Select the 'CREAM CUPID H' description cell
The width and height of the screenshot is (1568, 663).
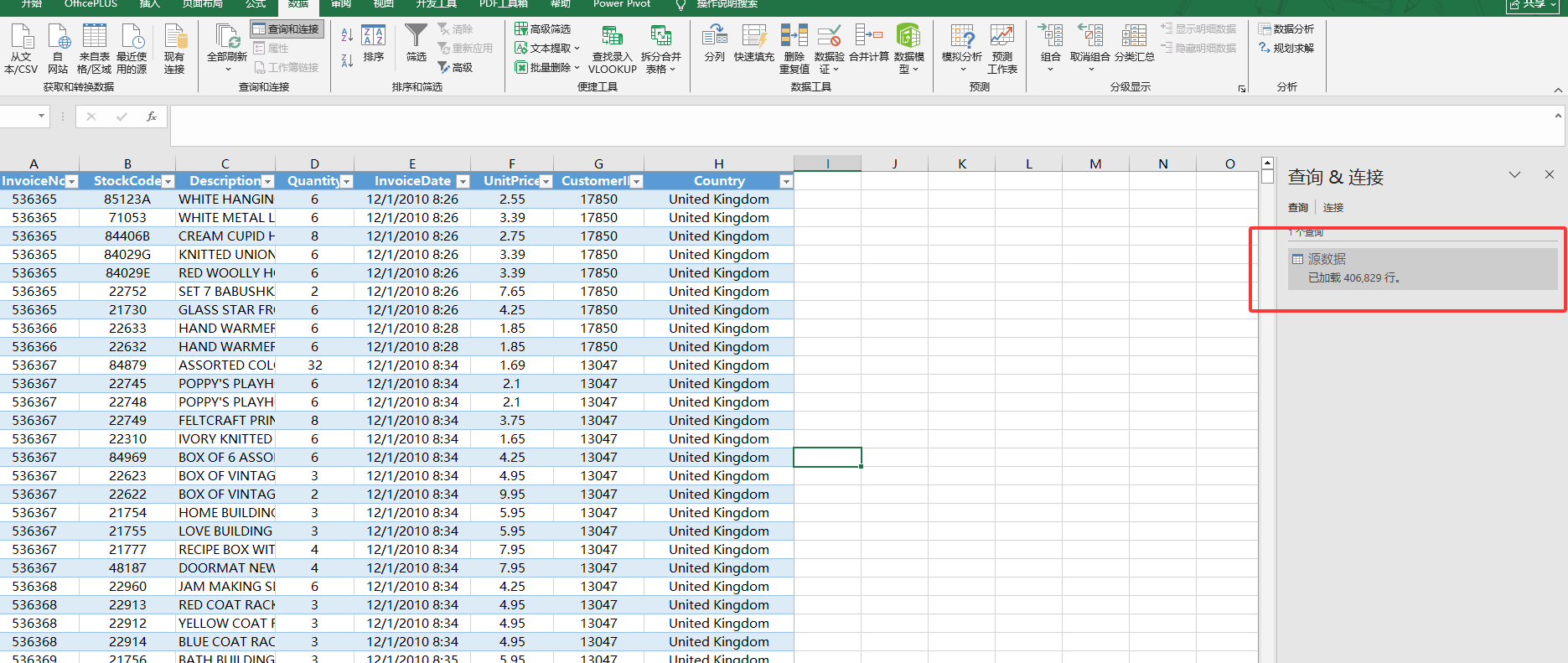point(225,236)
